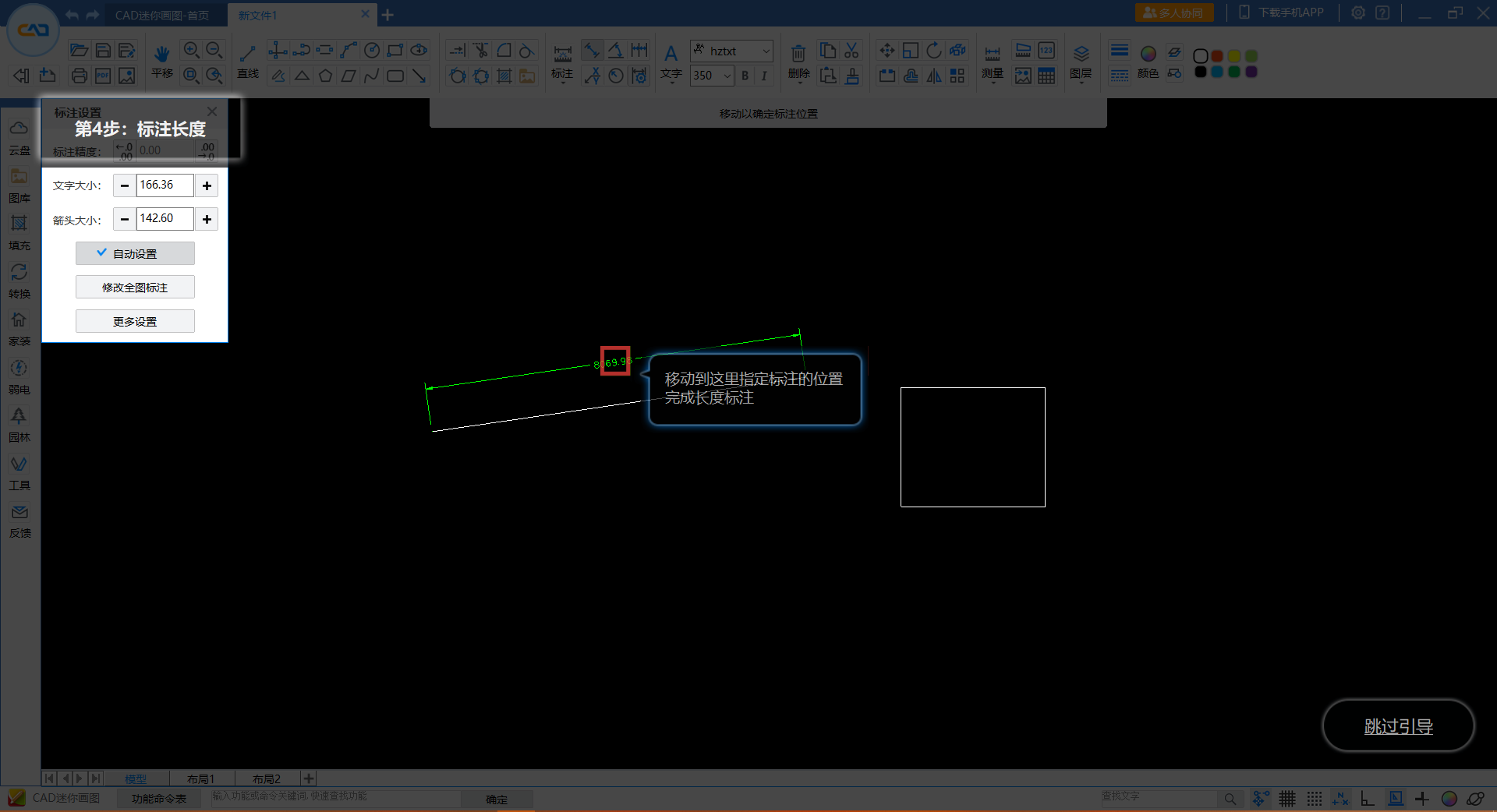Click the 多人协同 collaboration button

pos(1174,12)
